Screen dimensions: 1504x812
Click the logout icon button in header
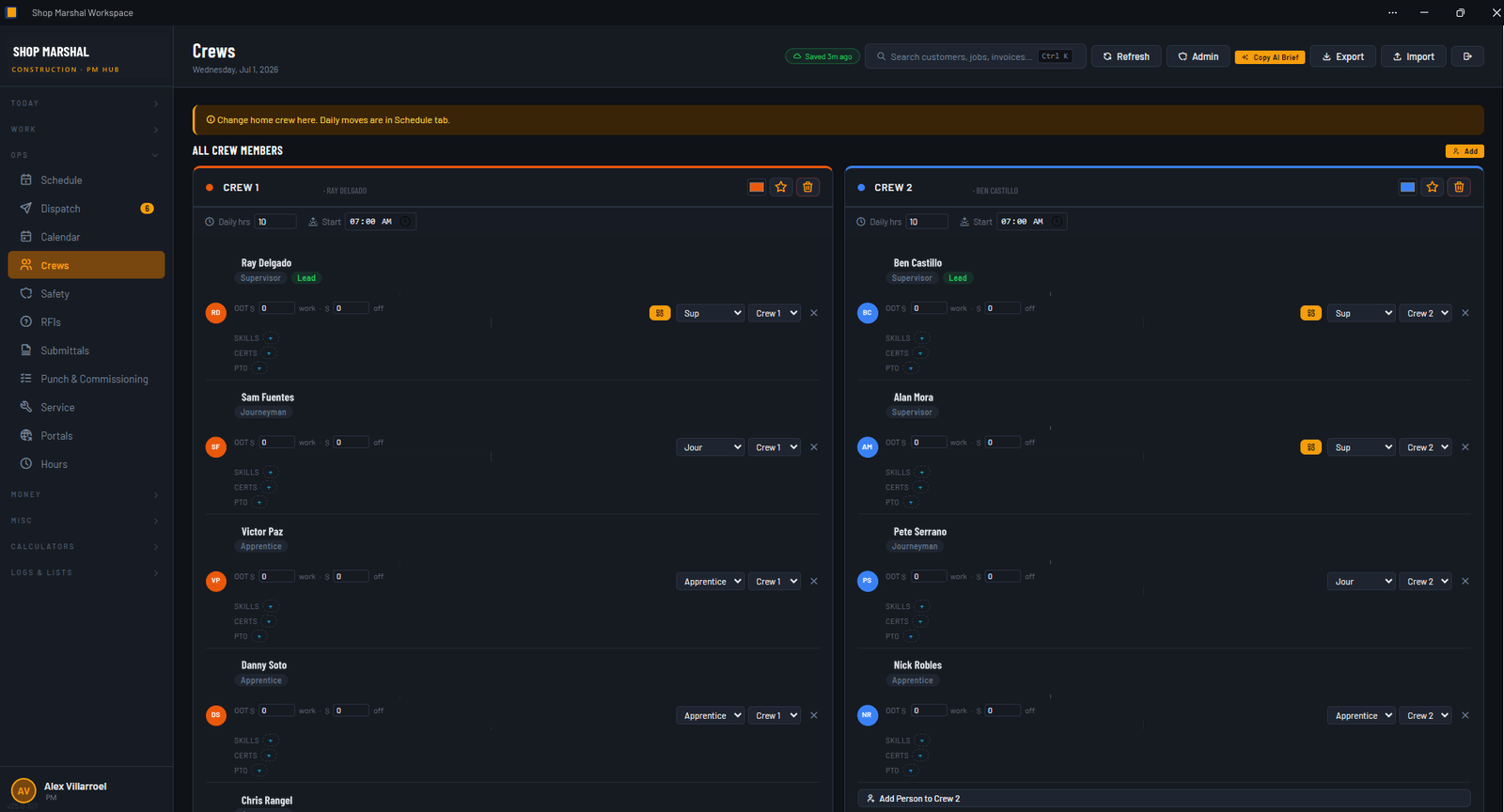click(1467, 56)
